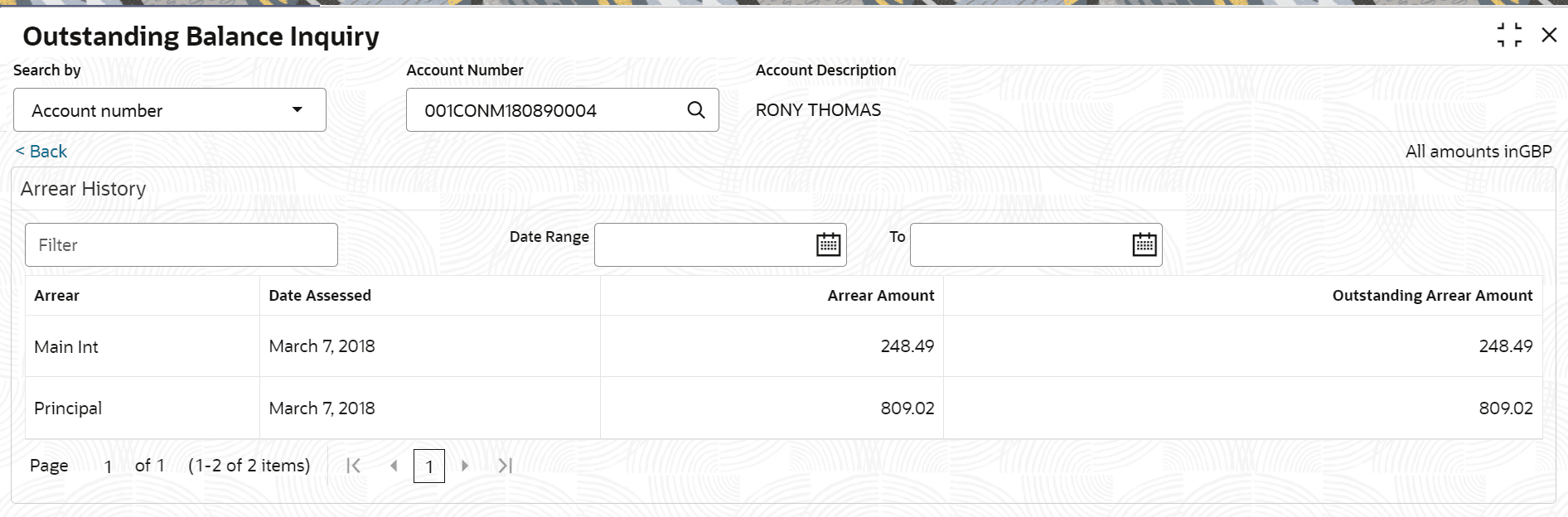Sort by Date Assessed column header
This screenshot has height=517, width=1568.
pyautogui.click(x=320, y=296)
